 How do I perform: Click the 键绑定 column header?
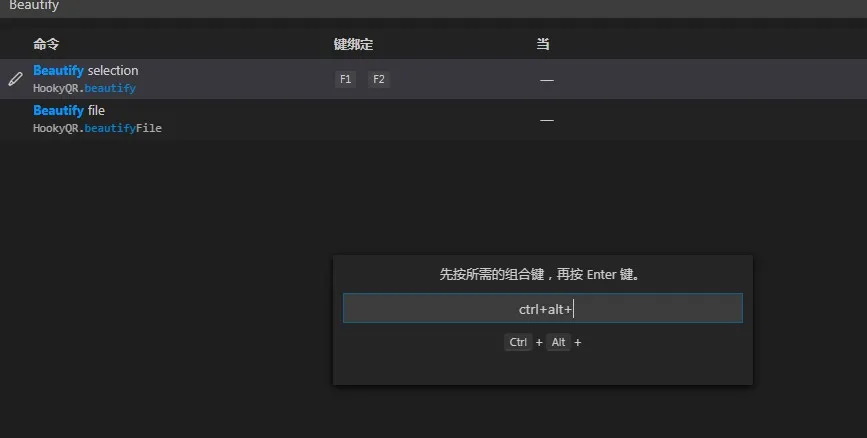click(353, 44)
